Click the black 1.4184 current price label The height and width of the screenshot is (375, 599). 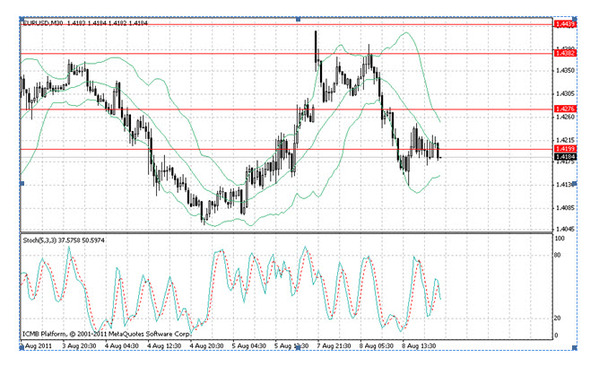pos(565,157)
